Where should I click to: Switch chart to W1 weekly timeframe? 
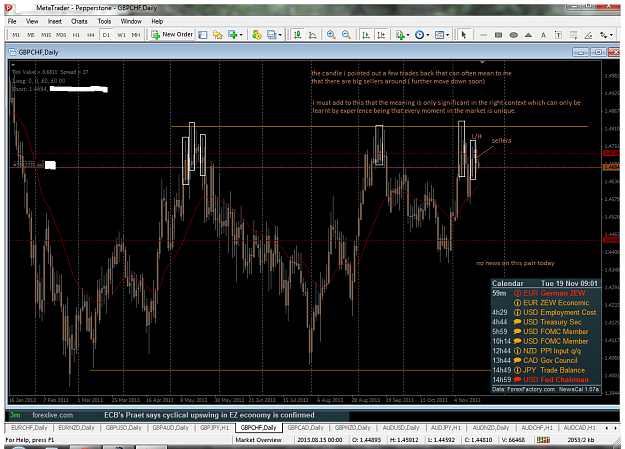tap(121, 35)
